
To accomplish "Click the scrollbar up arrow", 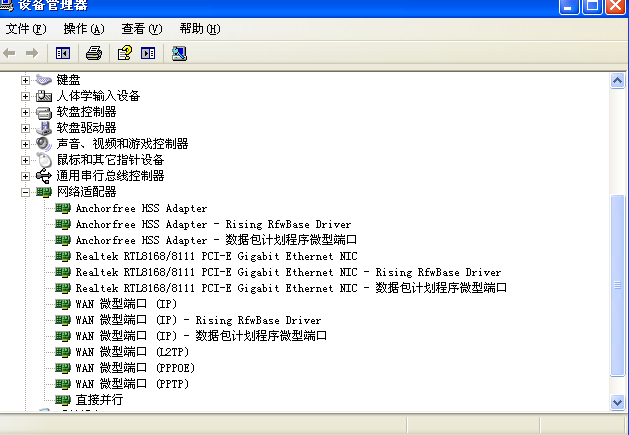I will (x=617, y=81).
